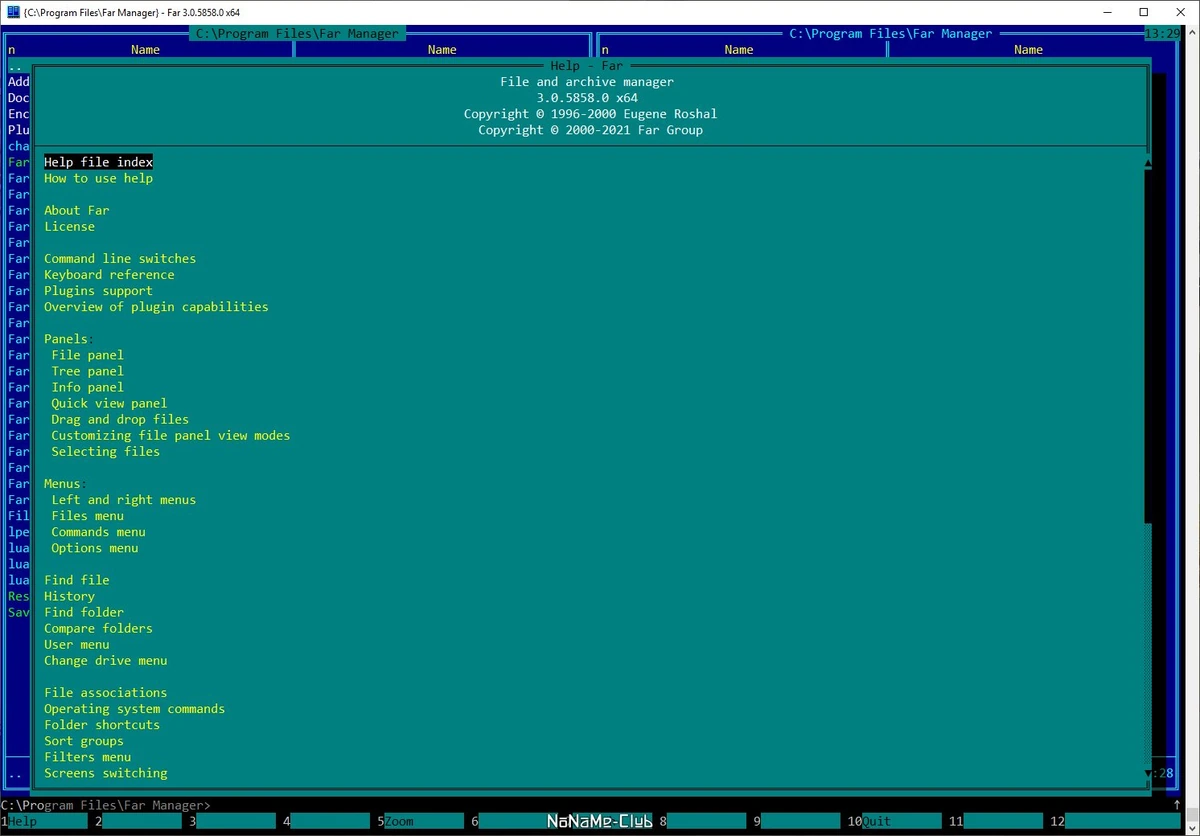
Task: Open the 'Tree panel' help topic
Action: (87, 371)
